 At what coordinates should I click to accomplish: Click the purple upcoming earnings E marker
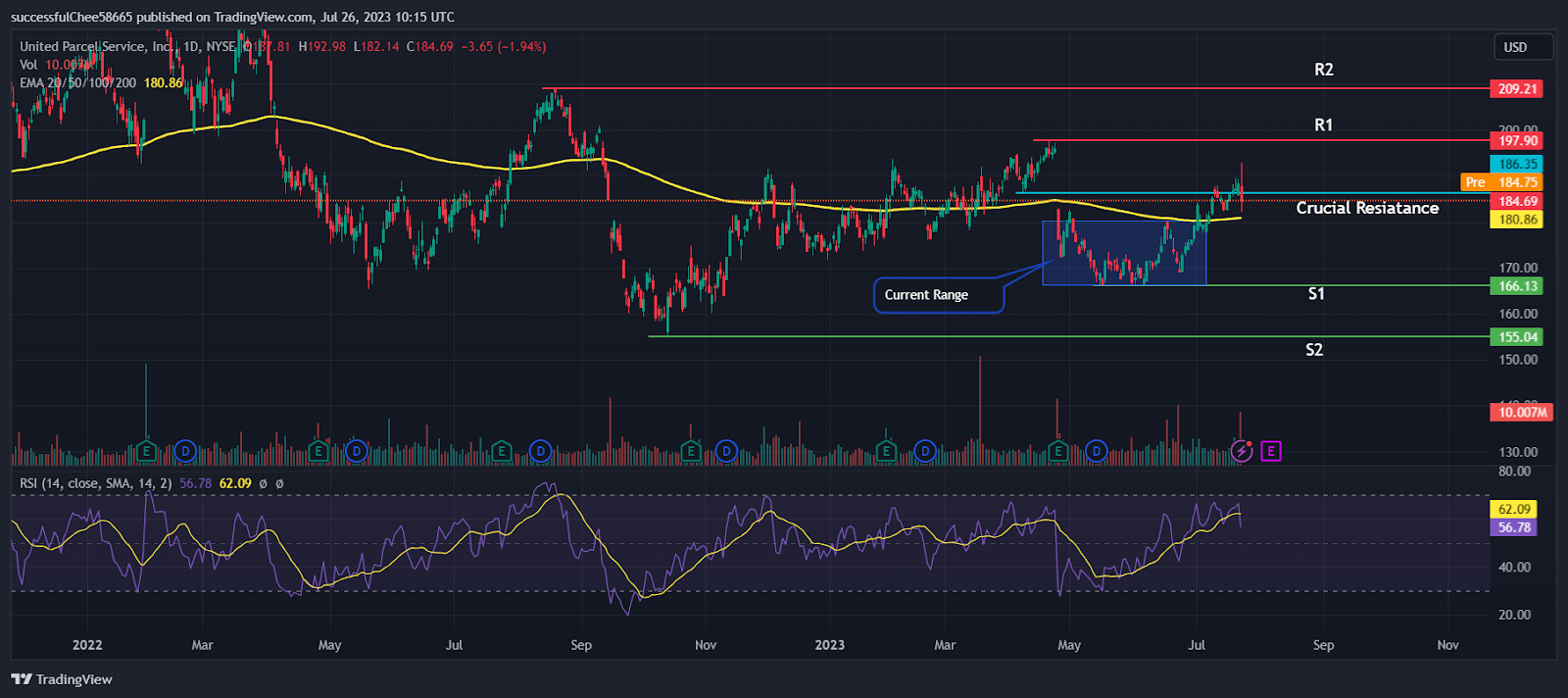(1271, 452)
